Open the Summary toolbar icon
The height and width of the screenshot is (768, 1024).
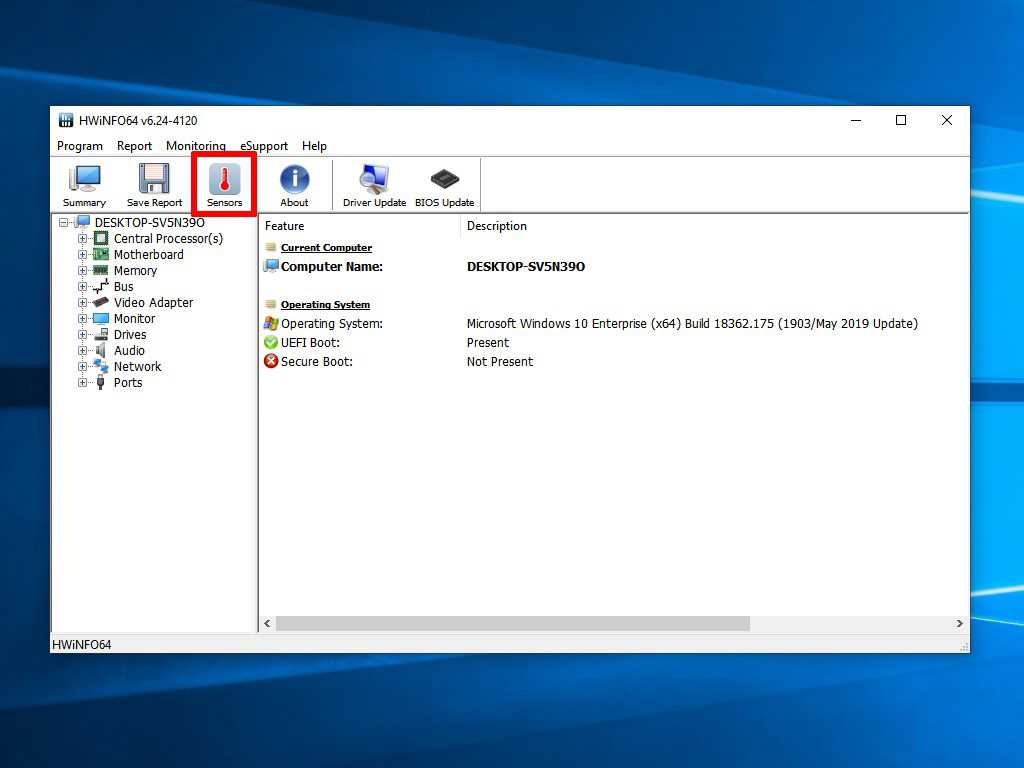pyautogui.click(x=84, y=185)
